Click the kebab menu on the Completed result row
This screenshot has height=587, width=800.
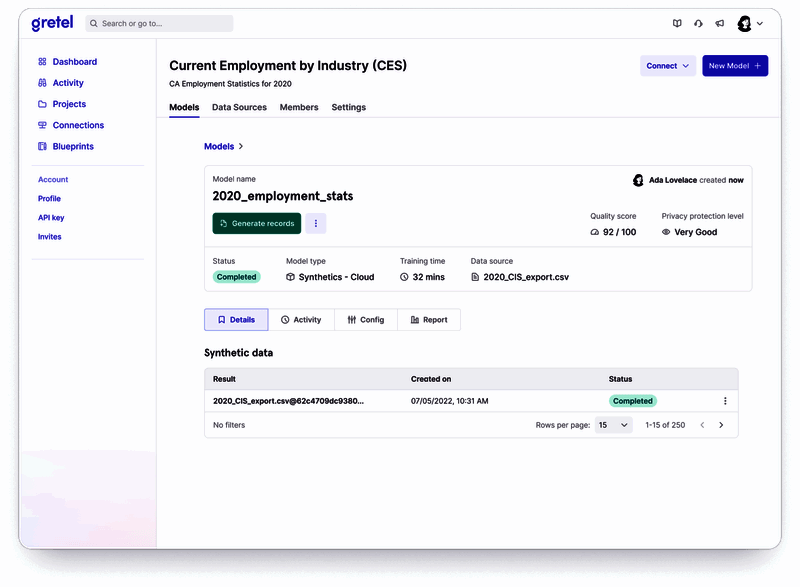coord(725,400)
